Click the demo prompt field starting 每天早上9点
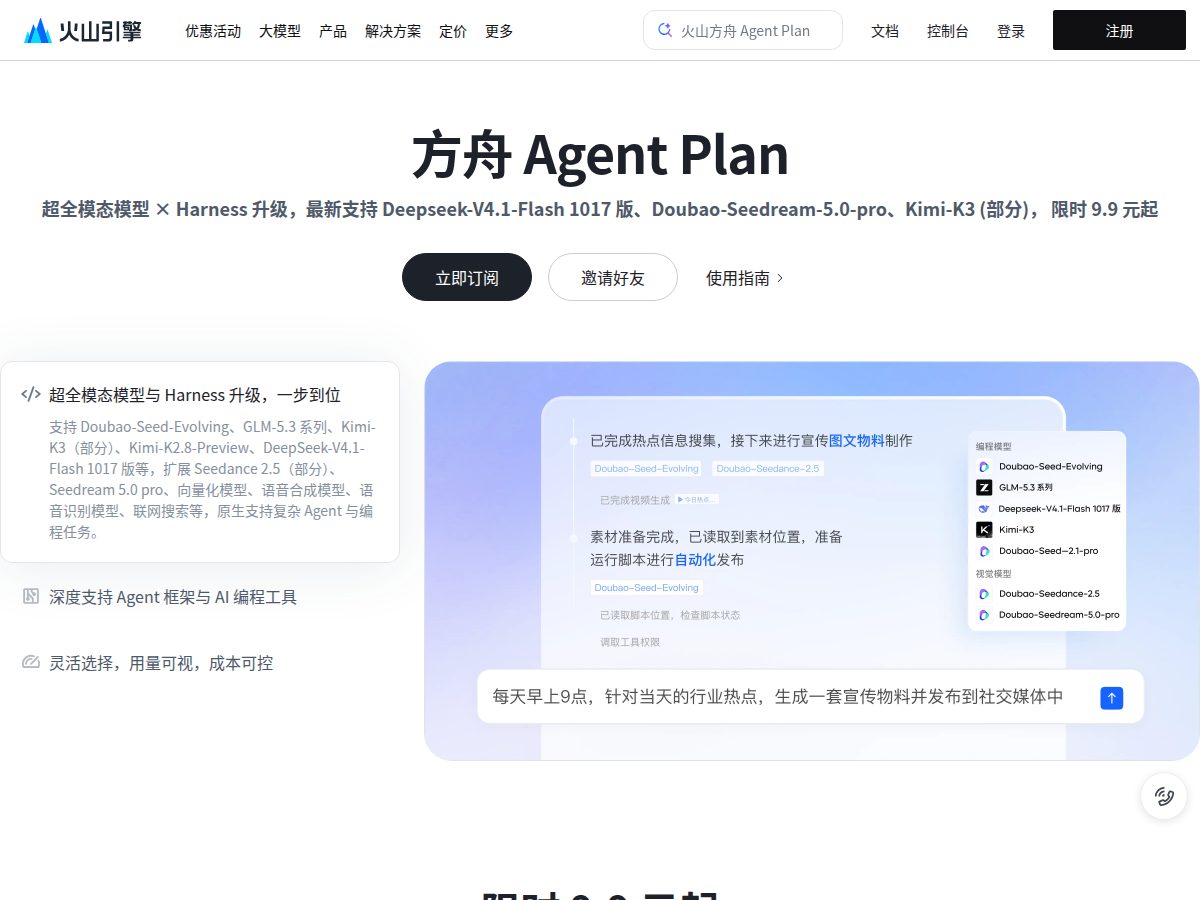The width and height of the screenshot is (1200, 900). click(x=810, y=697)
